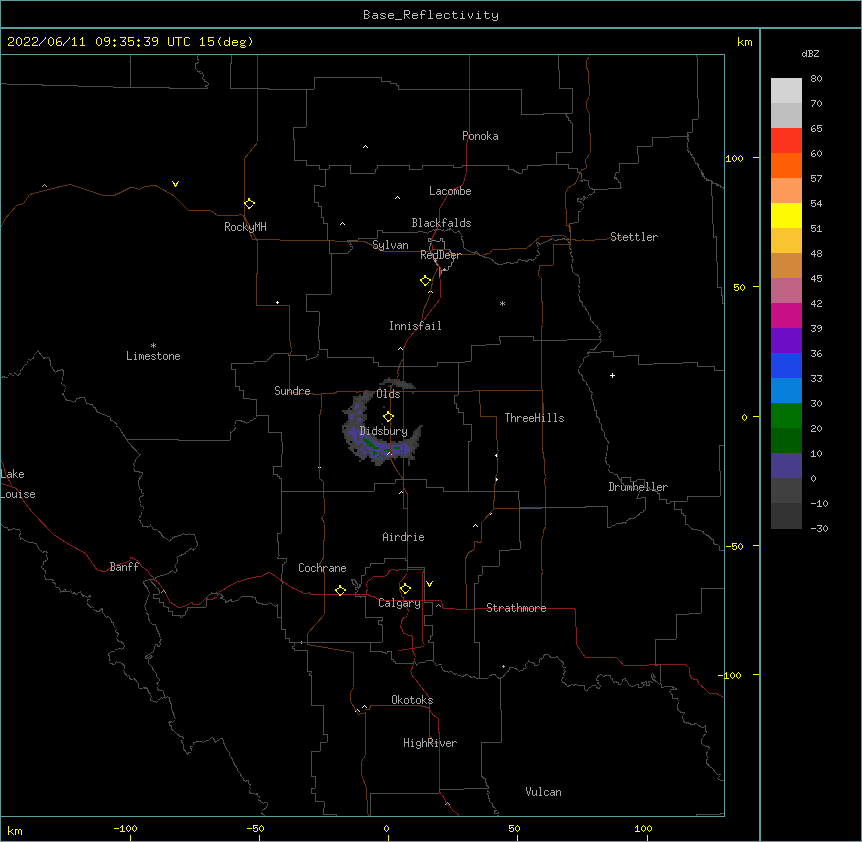The image size is (862, 842).
Task: Click the HighRiver label
Action: click(430, 743)
